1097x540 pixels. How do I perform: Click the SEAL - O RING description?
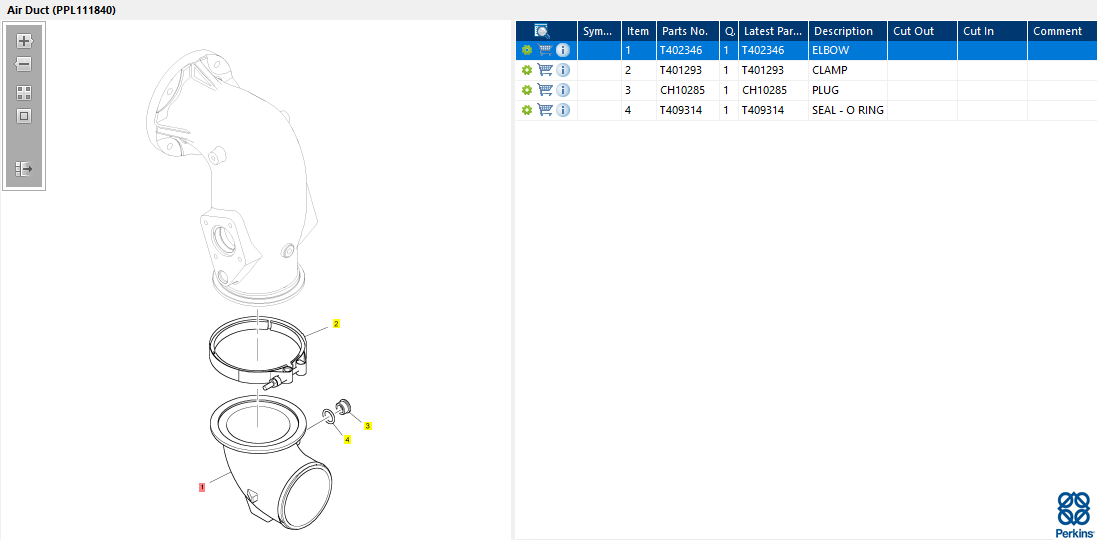pyautogui.click(x=848, y=110)
